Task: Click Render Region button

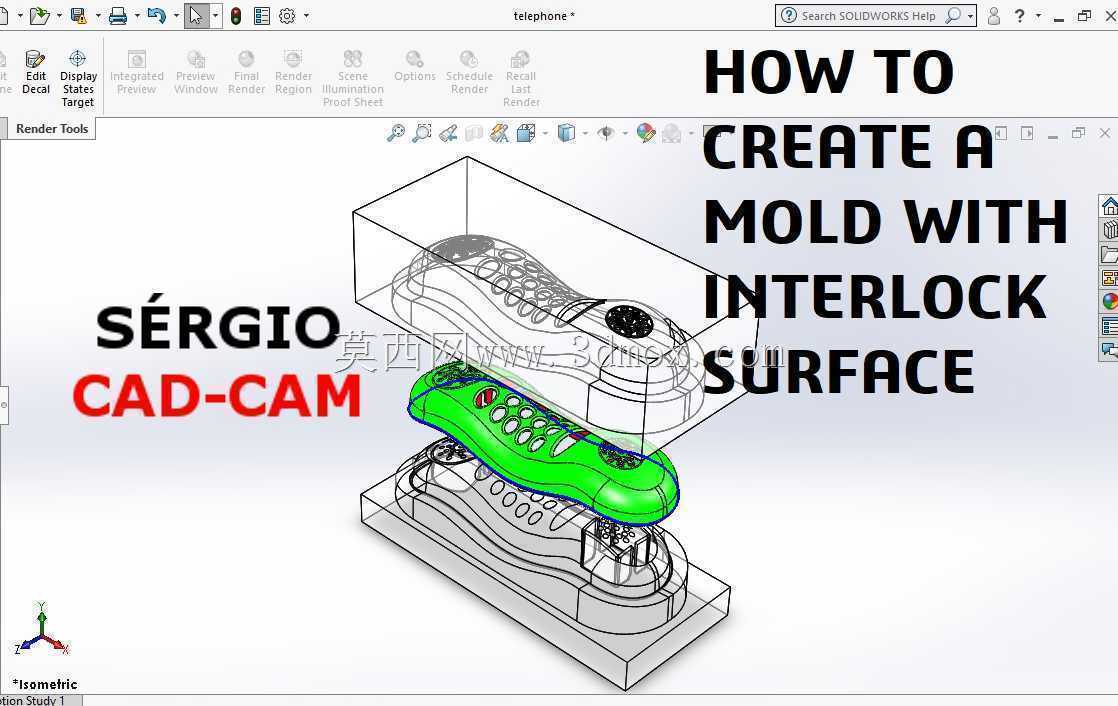Action: 293,73
